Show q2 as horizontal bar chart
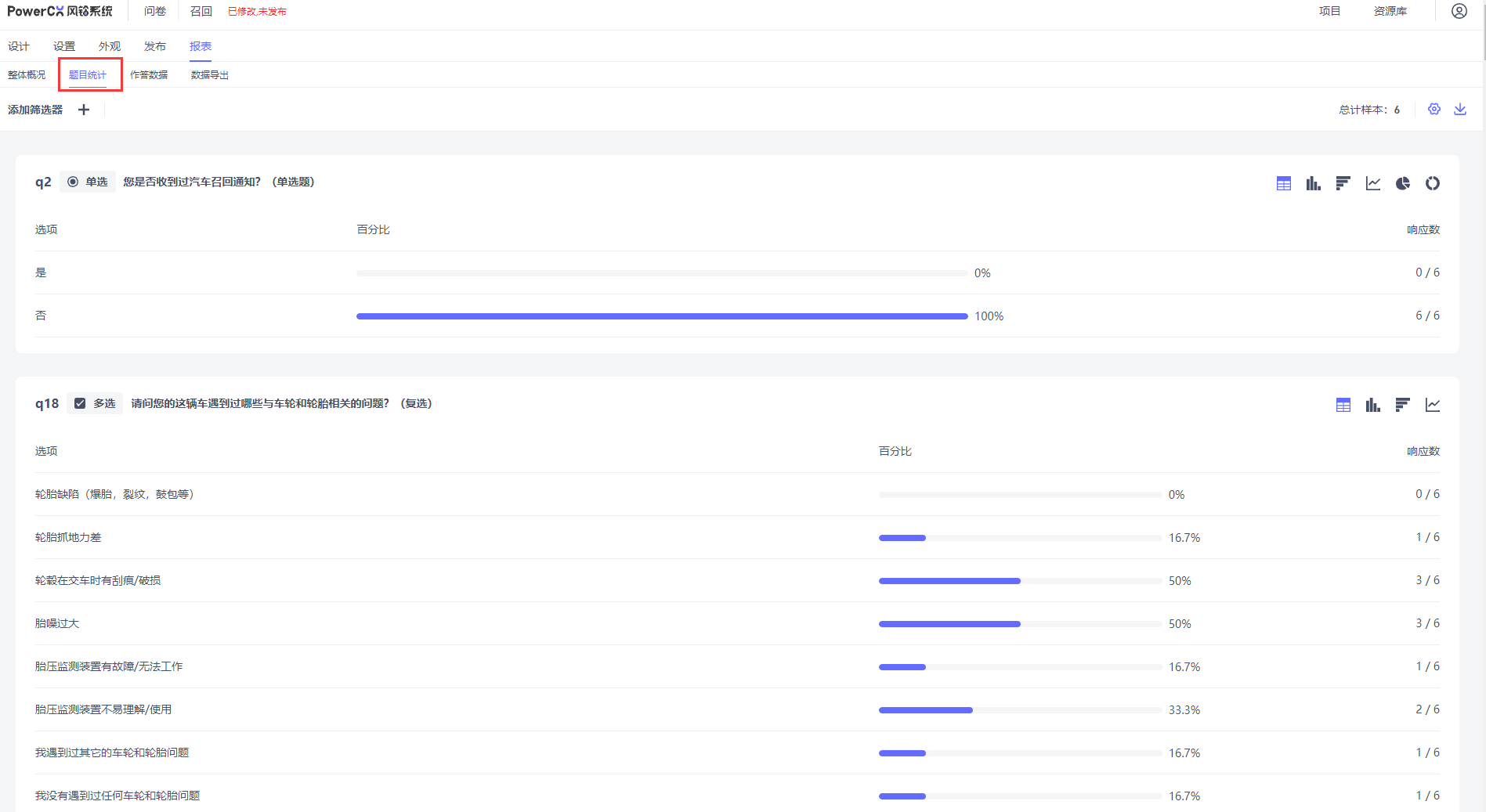This screenshot has width=1486, height=812. (1343, 183)
